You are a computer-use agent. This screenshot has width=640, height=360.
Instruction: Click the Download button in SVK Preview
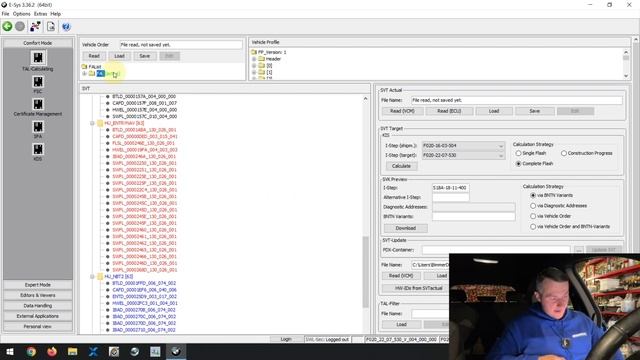pyautogui.click(x=406, y=228)
